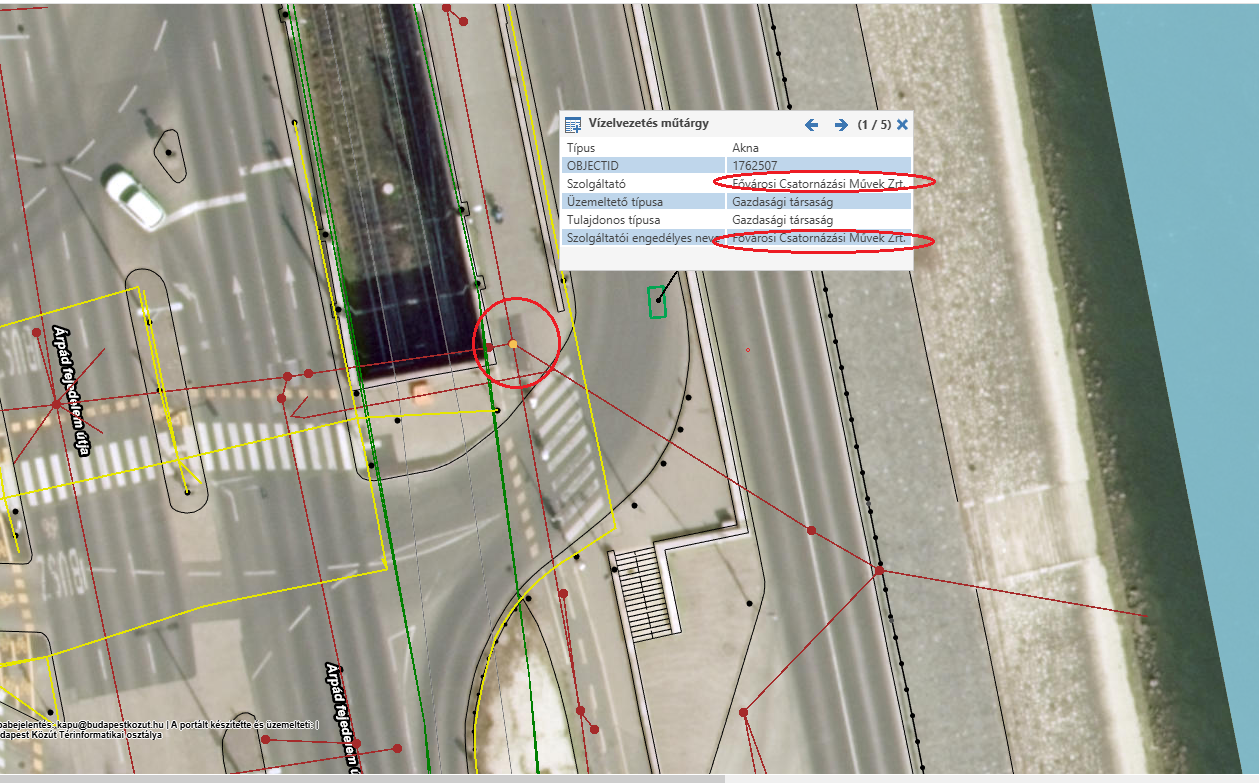
Task: Click the green rectangle marker on the map
Action: point(657,302)
